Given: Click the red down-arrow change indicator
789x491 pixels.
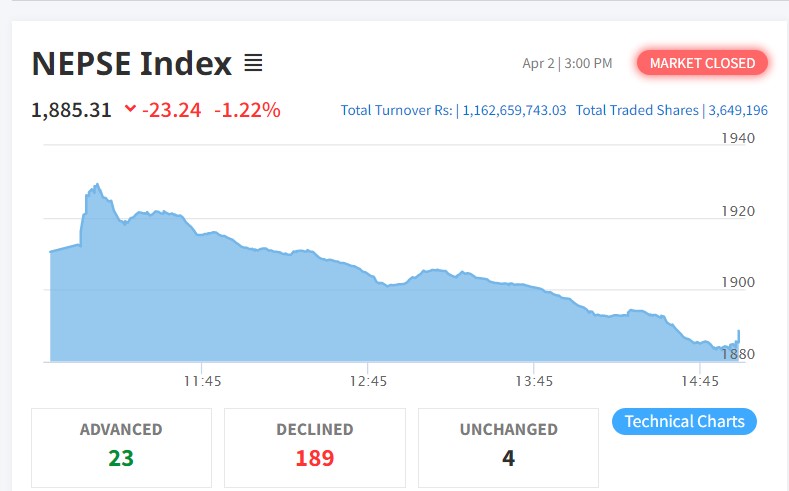Looking at the screenshot, I should [130, 109].
